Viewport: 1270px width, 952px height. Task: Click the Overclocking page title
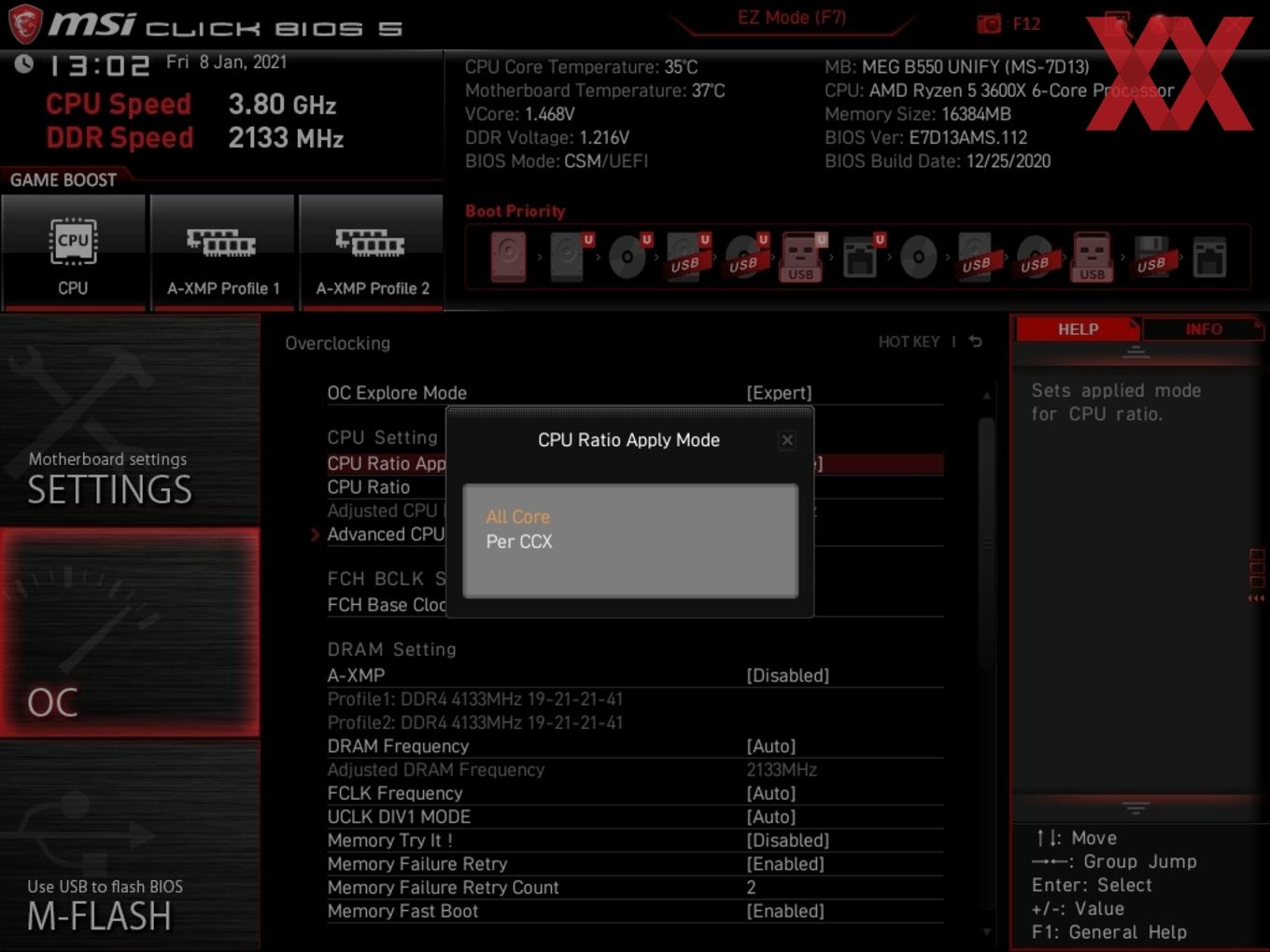[338, 343]
